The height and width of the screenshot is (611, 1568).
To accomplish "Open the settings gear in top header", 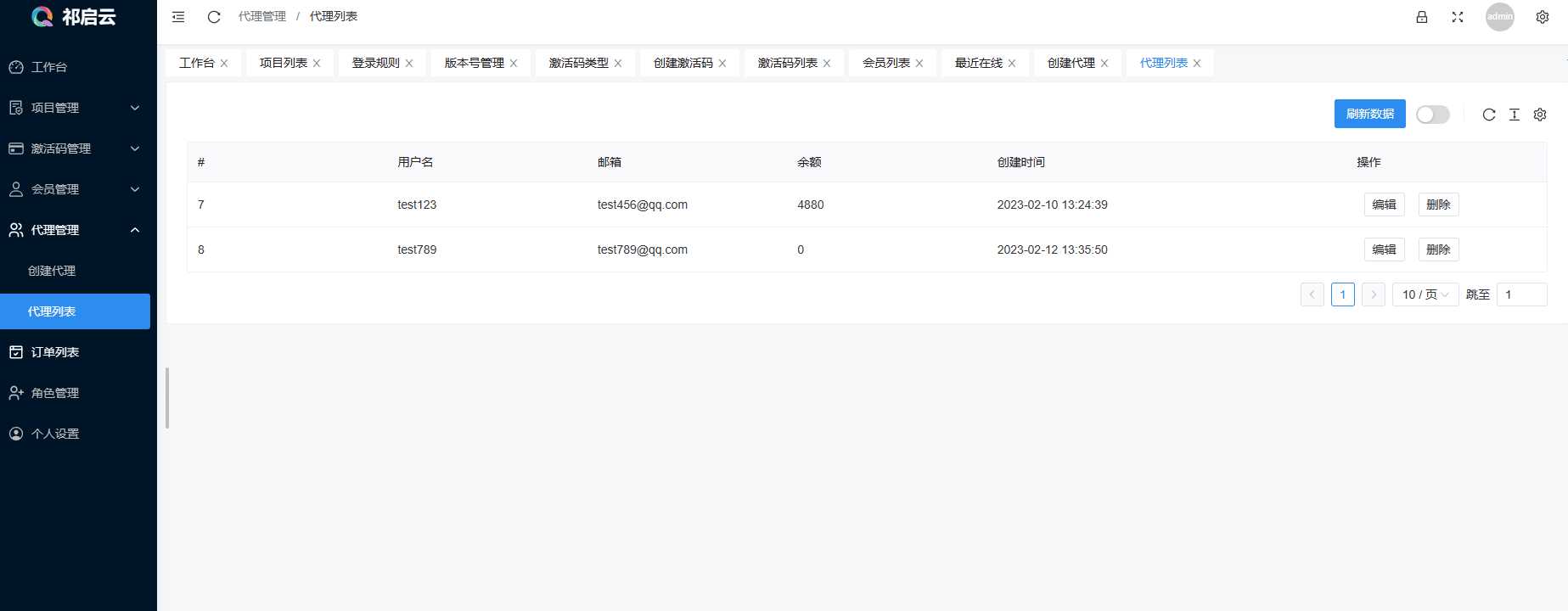I will (1543, 17).
